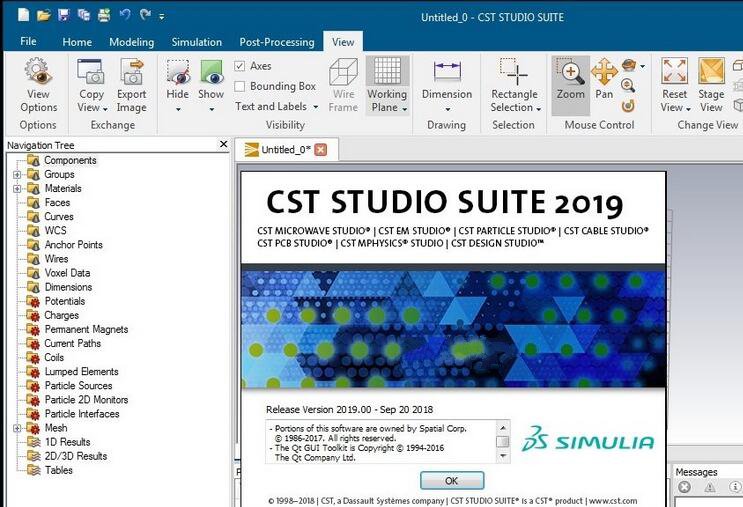The image size is (743, 507).
Task: Click the rotate mode icon beside Pan
Action: [x=628, y=65]
